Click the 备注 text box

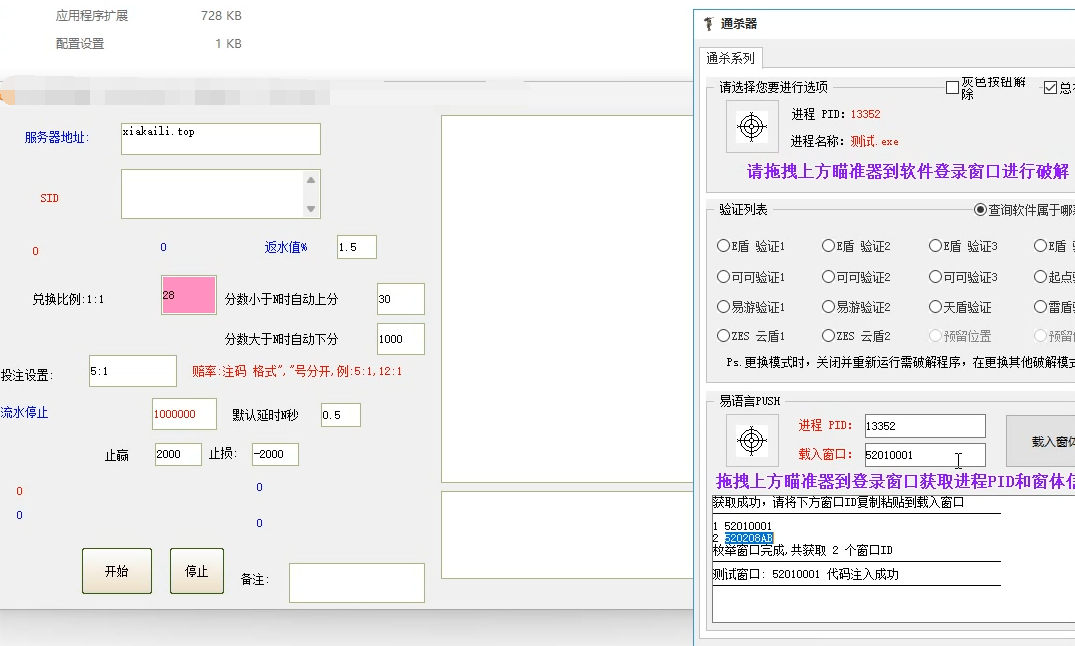click(x=356, y=583)
